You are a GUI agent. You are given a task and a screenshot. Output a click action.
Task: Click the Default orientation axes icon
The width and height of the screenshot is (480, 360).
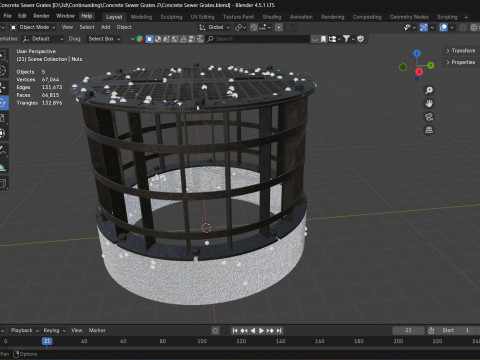point(26,39)
